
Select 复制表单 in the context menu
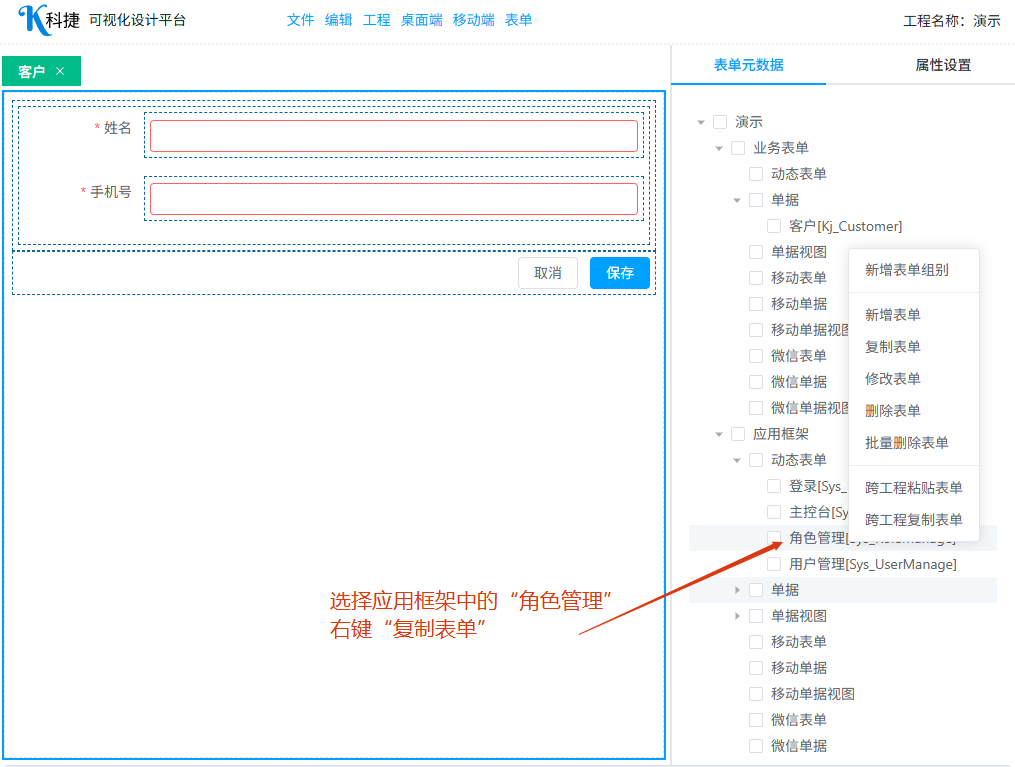[892, 347]
